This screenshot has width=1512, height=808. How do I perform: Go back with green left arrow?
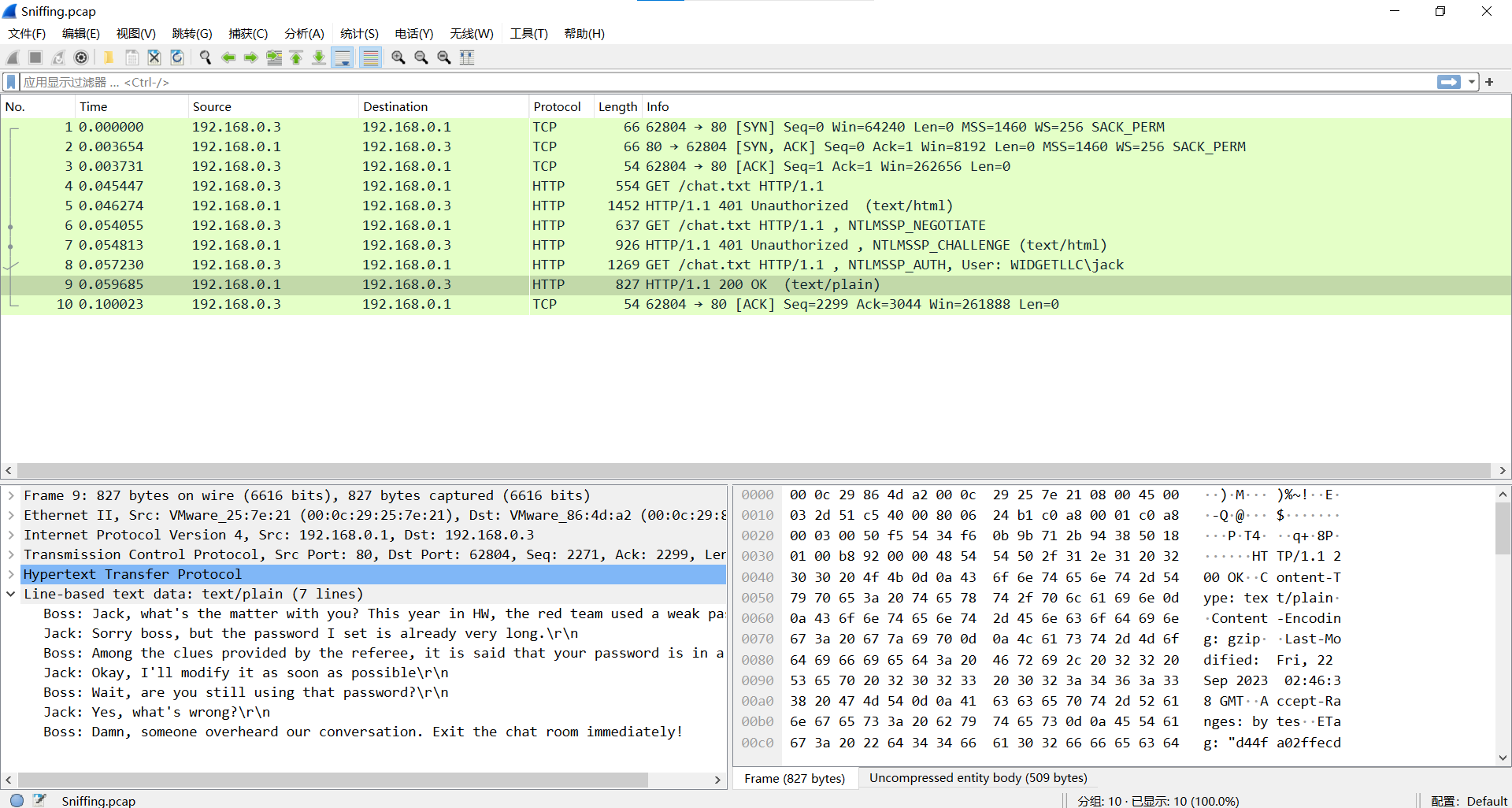[228, 57]
